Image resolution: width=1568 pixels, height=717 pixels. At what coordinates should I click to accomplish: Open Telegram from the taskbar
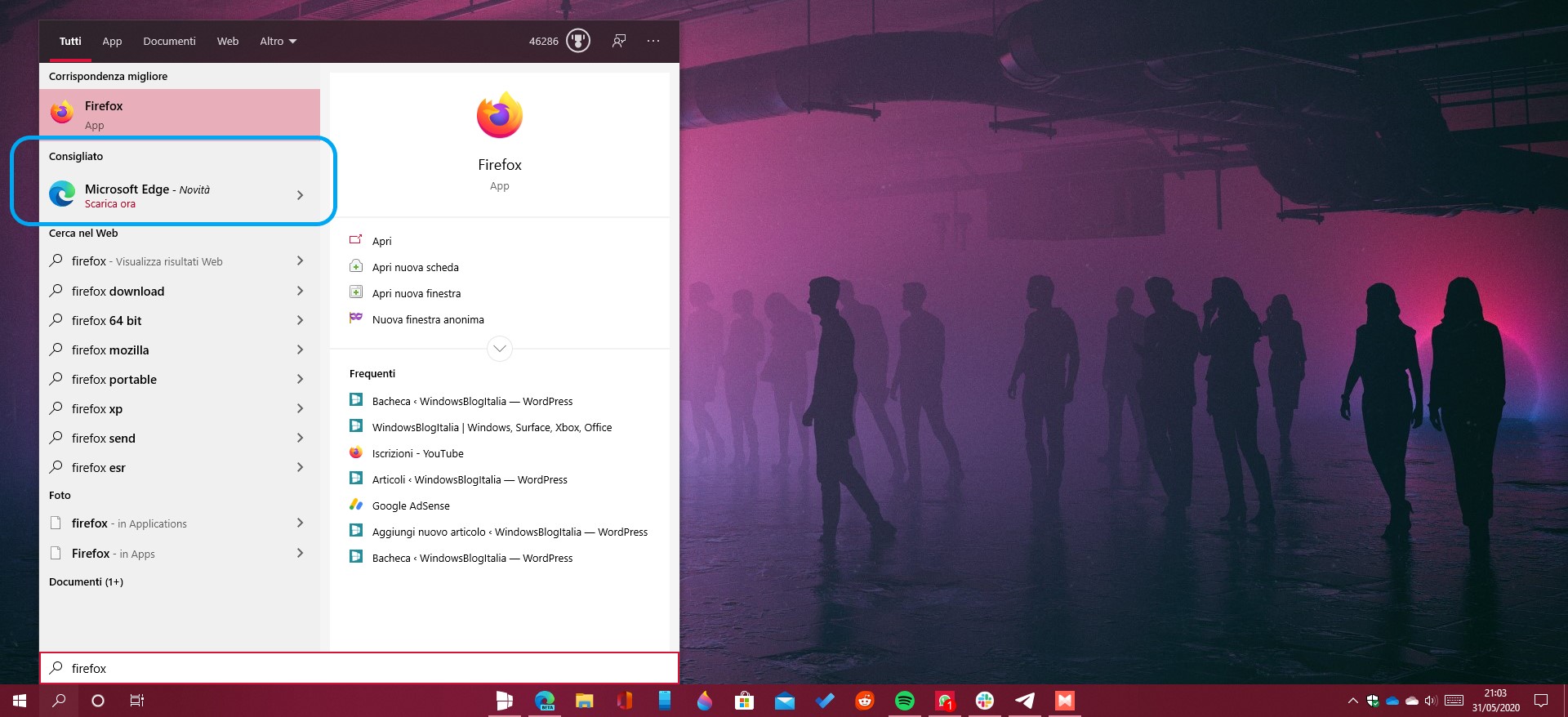tap(1025, 700)
